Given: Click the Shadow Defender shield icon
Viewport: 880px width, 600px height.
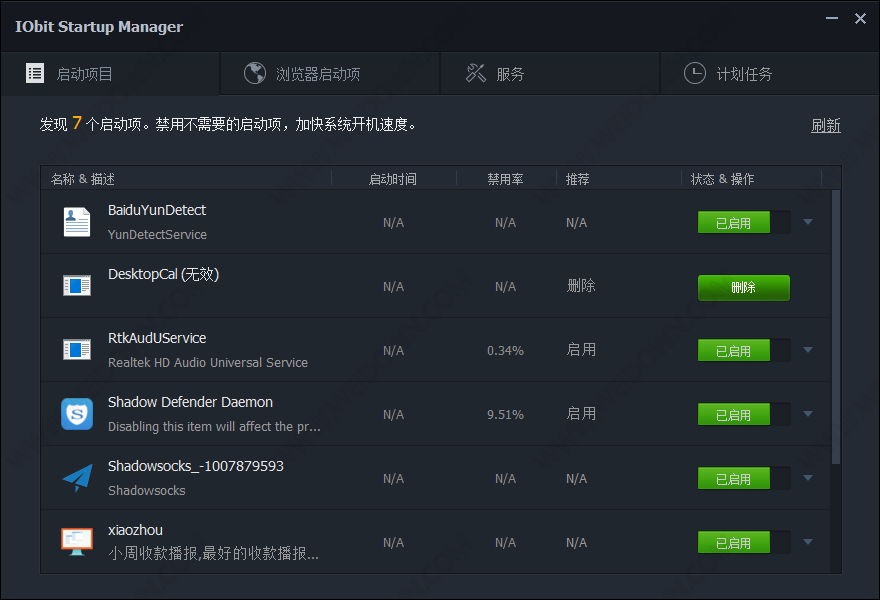Looking at the screenshot, I should (77, 414).
